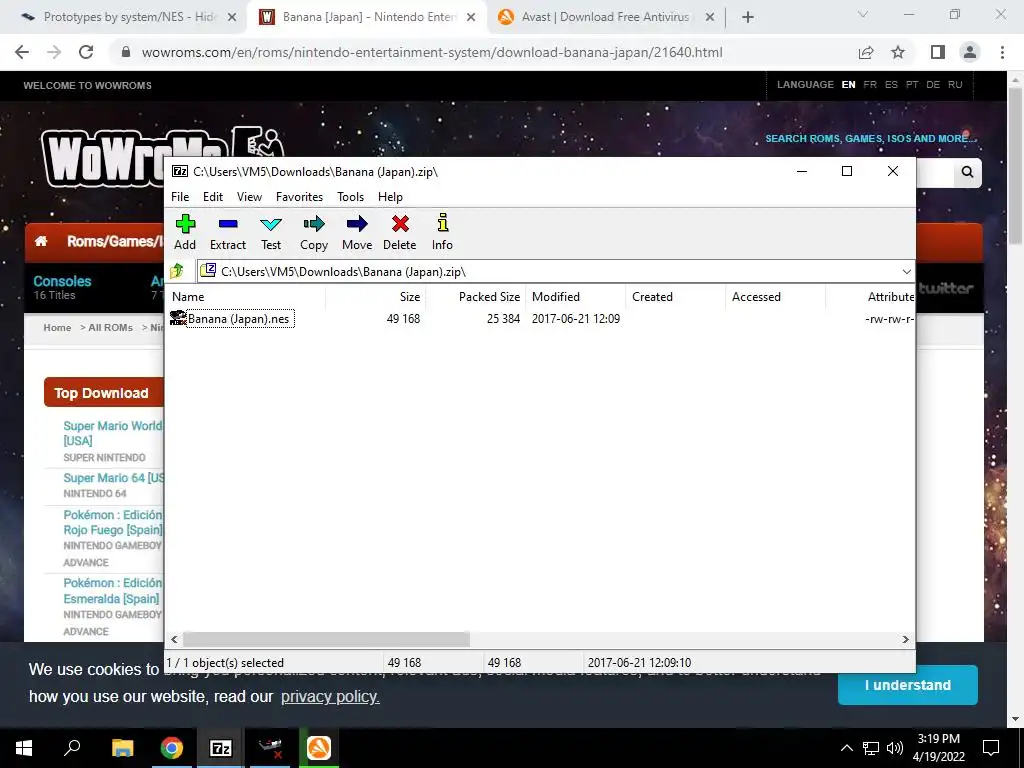Click the left scroll arrow in 7-Zip list

click(174, 639)
